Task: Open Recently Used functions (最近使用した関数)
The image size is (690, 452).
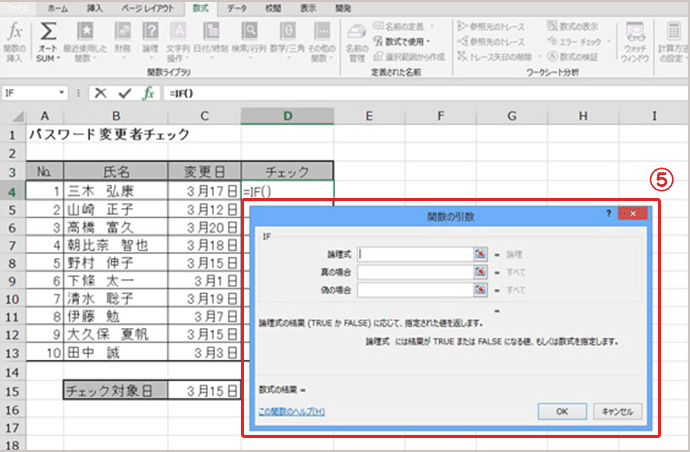Action: tap(85, 42)
